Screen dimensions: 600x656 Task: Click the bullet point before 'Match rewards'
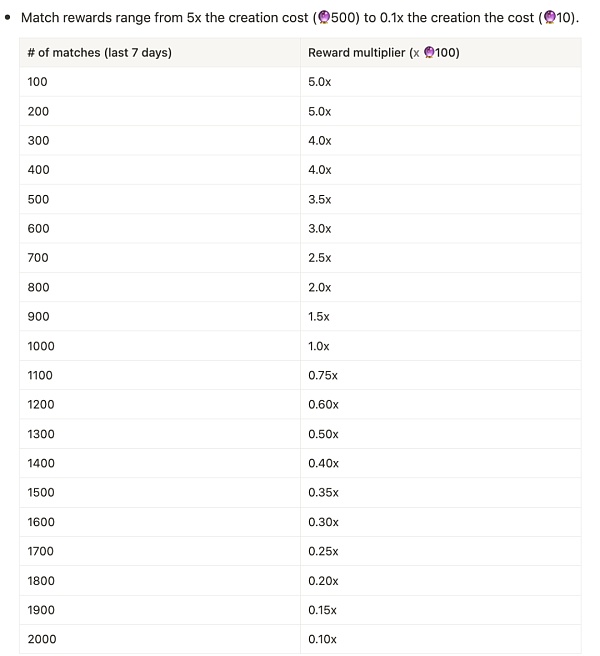8,18
